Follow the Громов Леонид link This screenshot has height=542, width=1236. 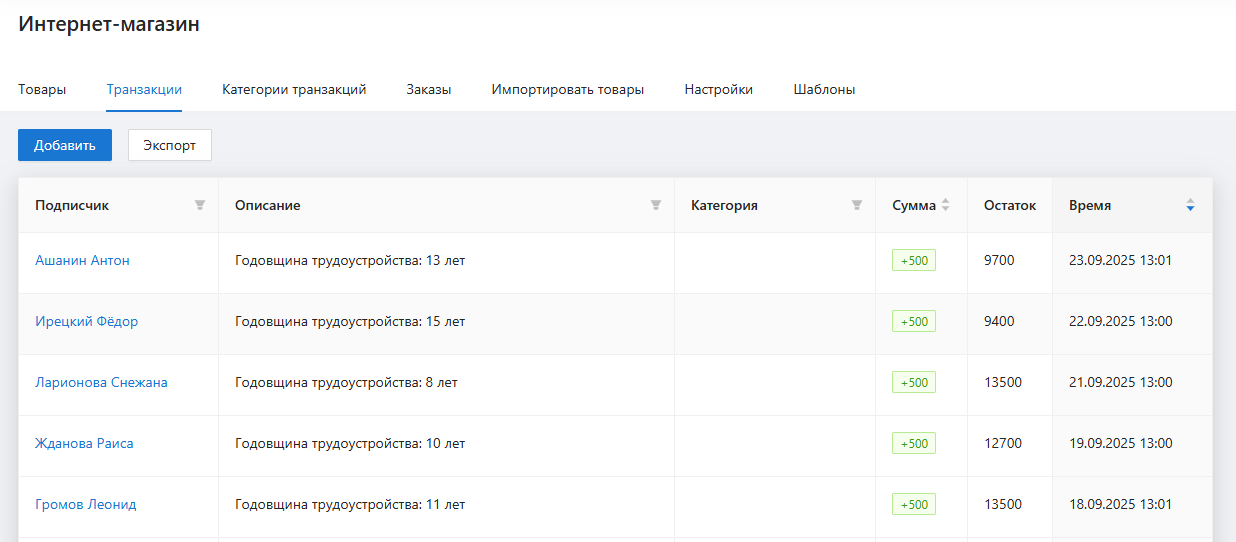pos(86,505)
